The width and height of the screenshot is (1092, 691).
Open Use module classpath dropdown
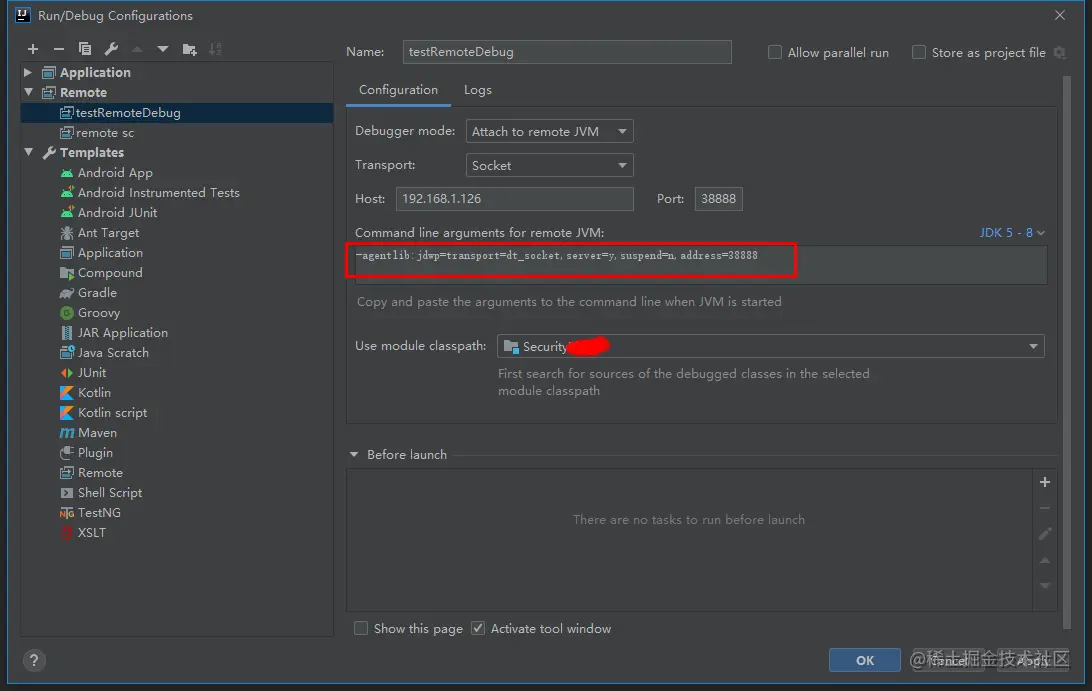pyautogui.click(x=770, y=346)
